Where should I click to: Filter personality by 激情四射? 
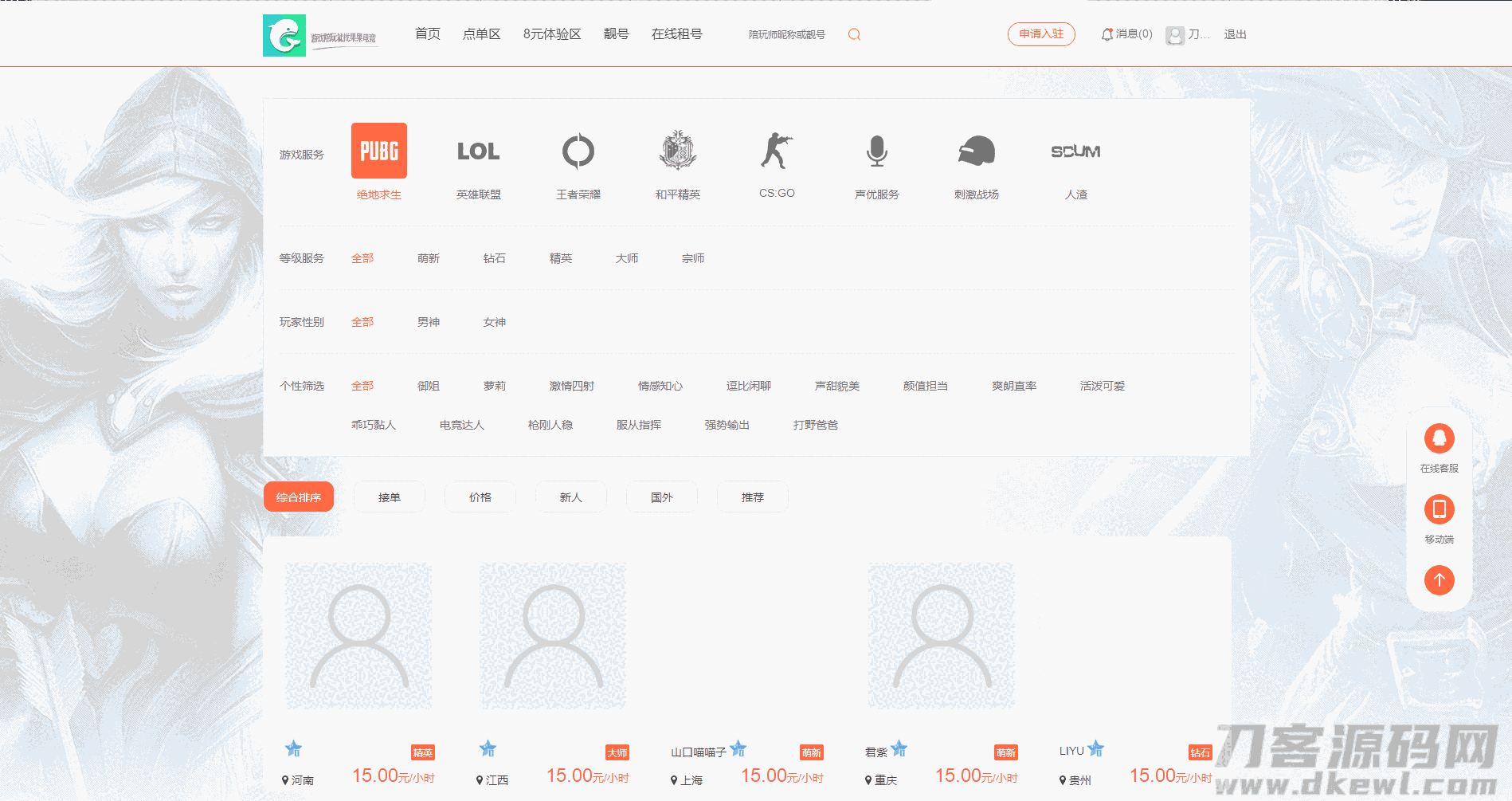(572, 386)
